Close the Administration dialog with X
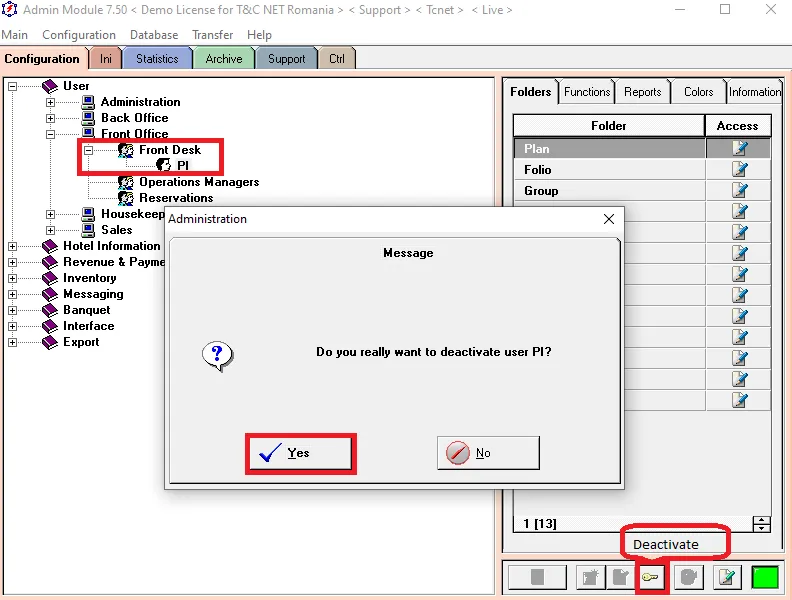 pyautogui.click(x=609, y=219)
